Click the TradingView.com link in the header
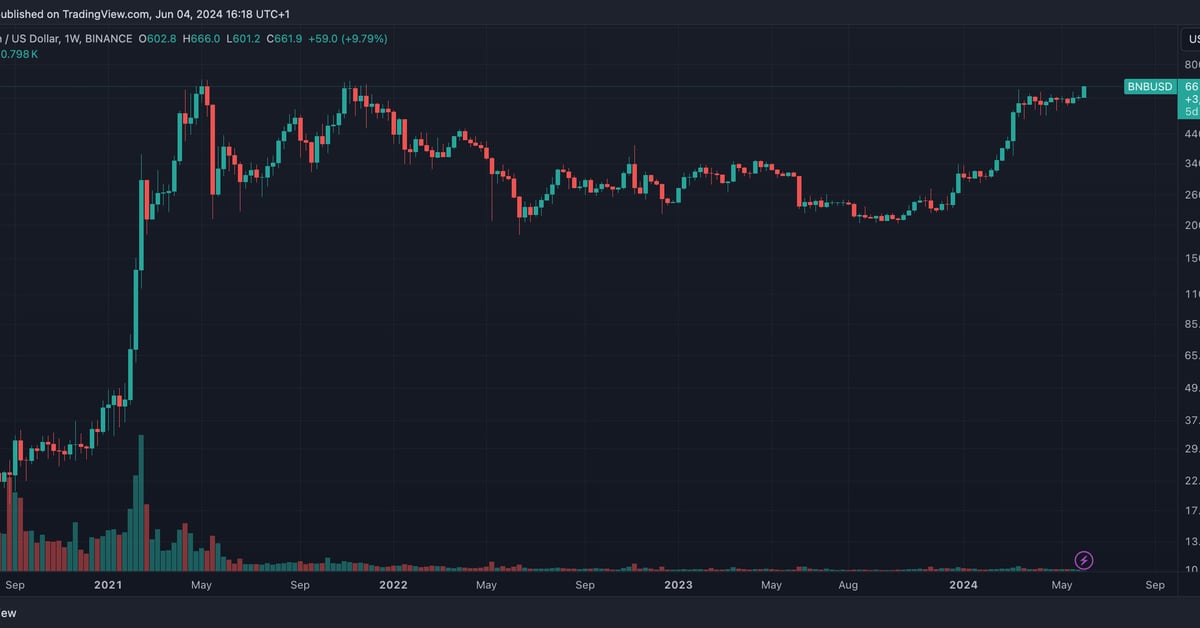 pyautogui.click(x=102, y=15)
